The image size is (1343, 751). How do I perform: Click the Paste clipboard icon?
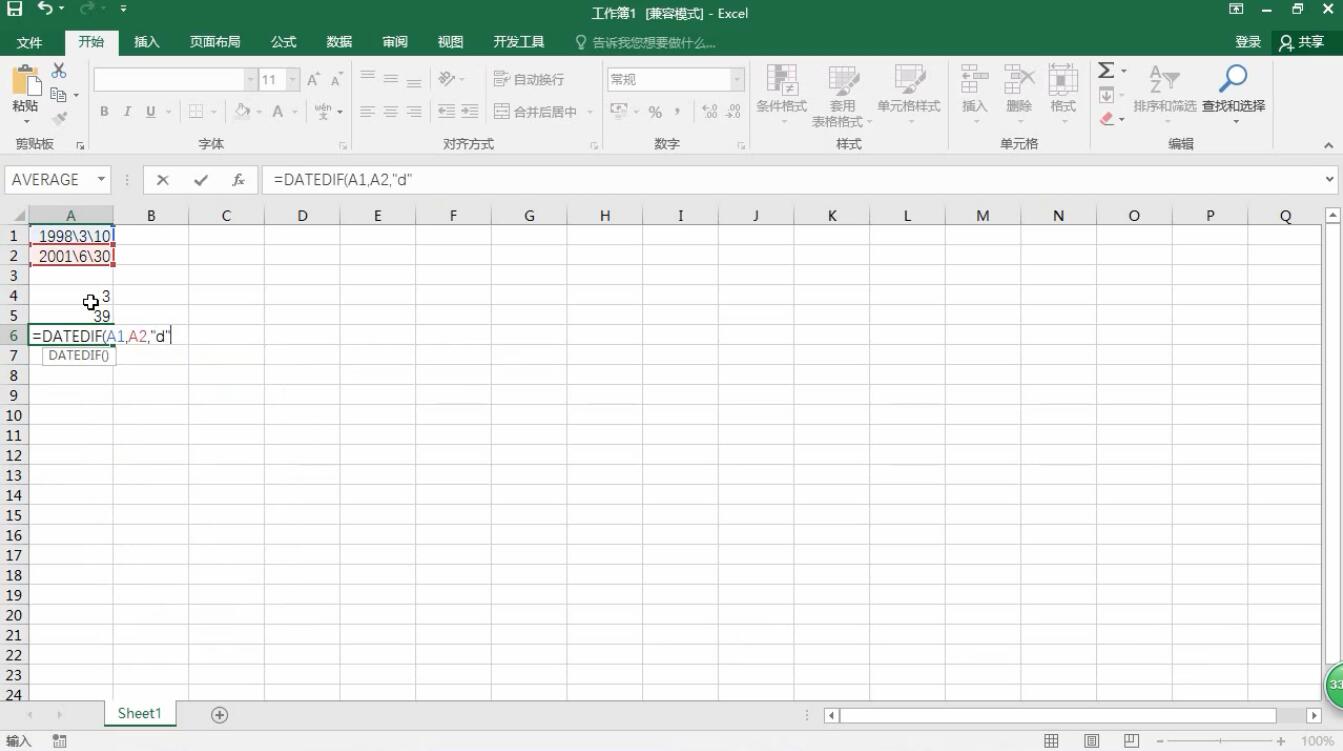click(25, 82)
